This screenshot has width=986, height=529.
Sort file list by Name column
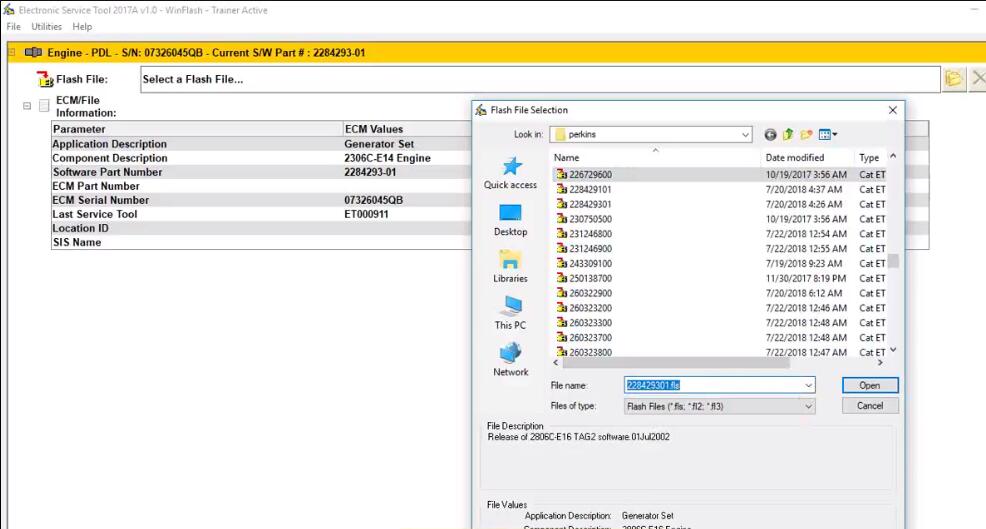tap(655, 158)
